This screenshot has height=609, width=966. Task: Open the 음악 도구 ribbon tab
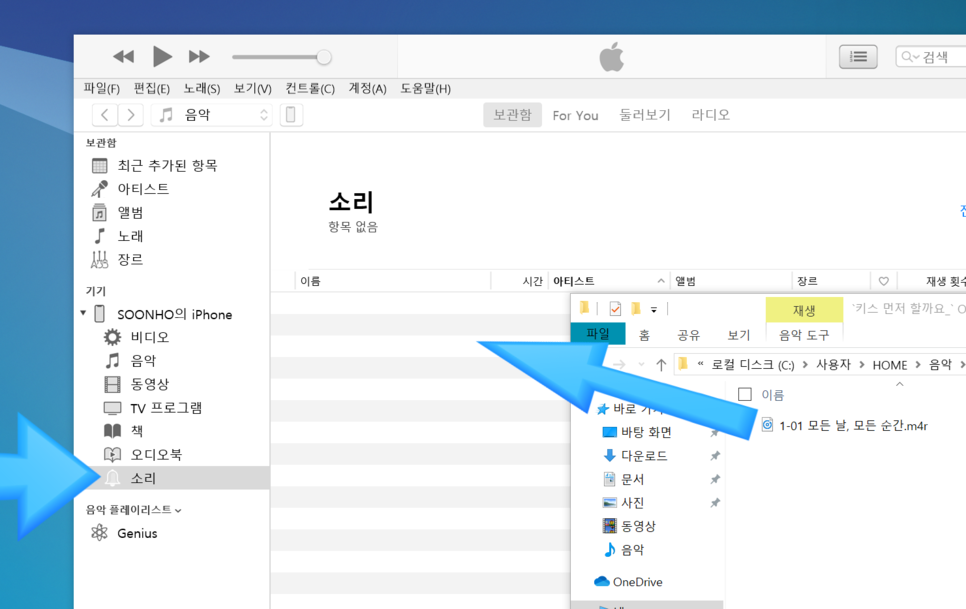coord(804,335)
